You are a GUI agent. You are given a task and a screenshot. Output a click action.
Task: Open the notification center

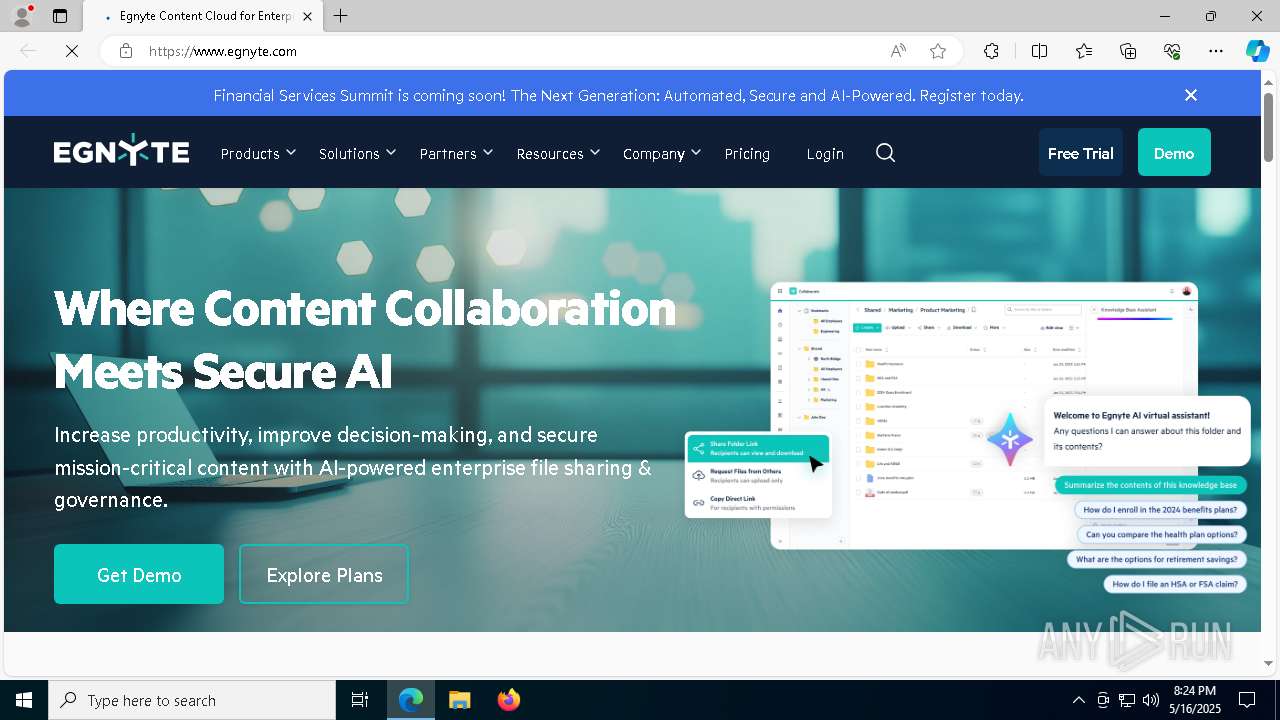click(1247, 700)
